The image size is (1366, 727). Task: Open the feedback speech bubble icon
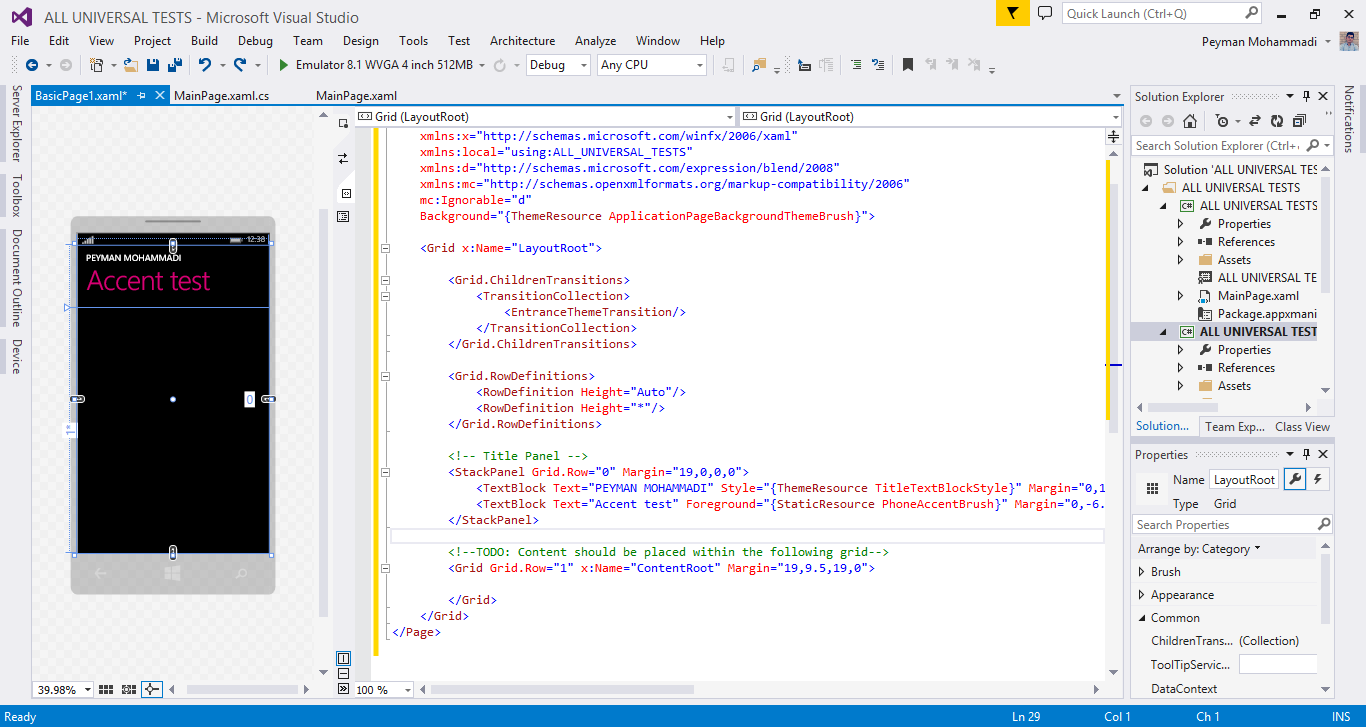1045,13
